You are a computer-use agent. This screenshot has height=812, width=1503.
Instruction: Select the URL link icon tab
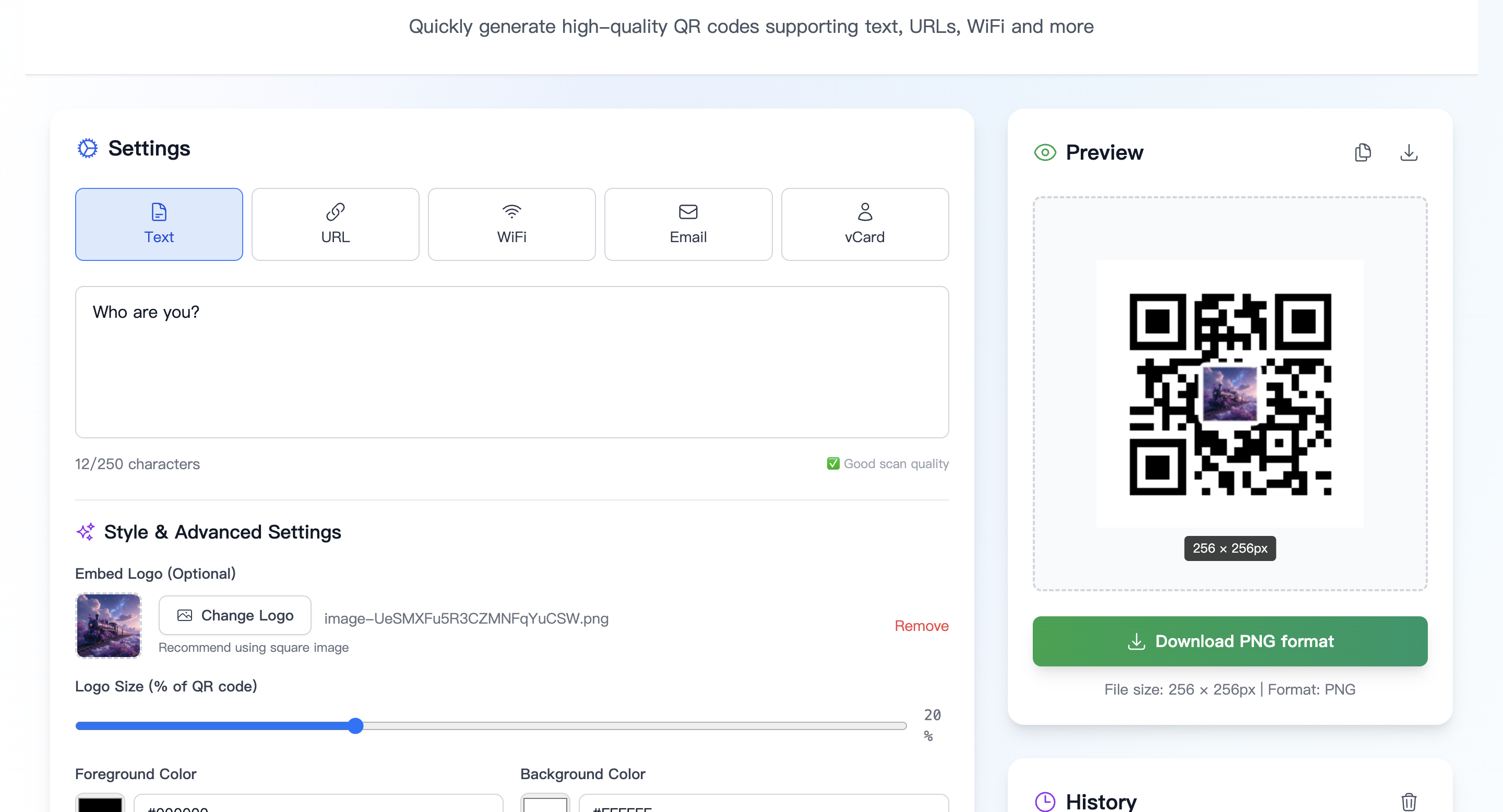point(335,212)
